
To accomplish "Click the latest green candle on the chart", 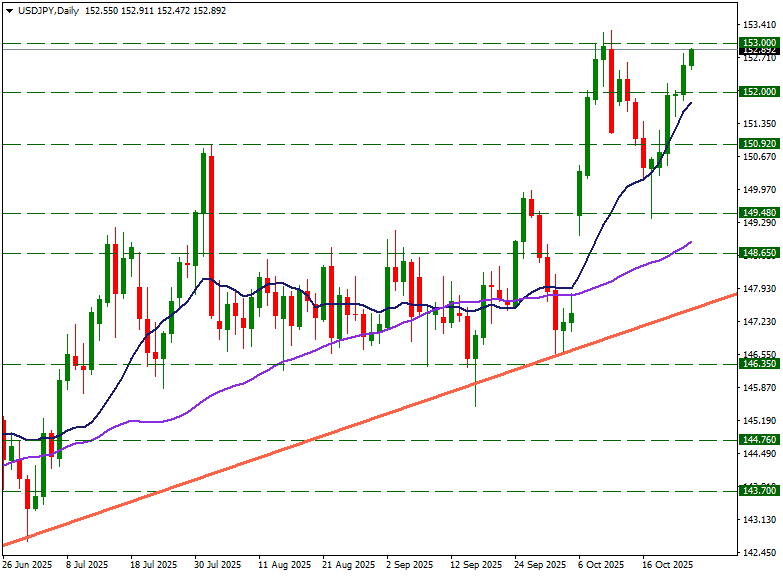I will pos(691,57).
